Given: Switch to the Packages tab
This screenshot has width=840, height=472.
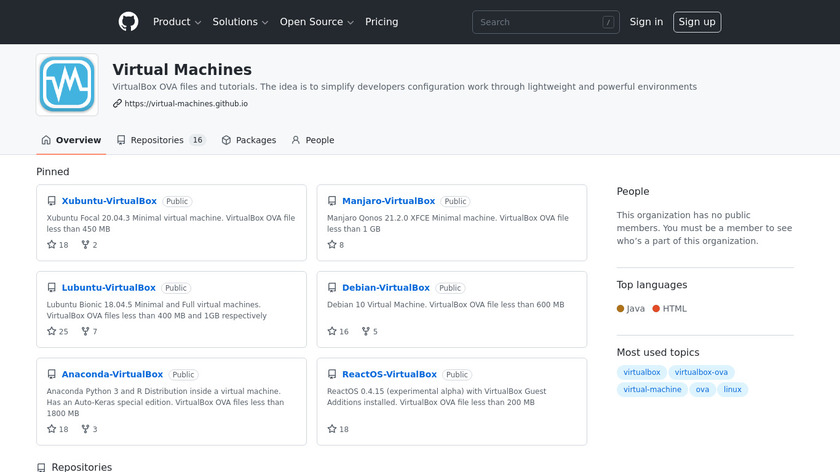Looking at the screenshot, I should tap(248, 140).
